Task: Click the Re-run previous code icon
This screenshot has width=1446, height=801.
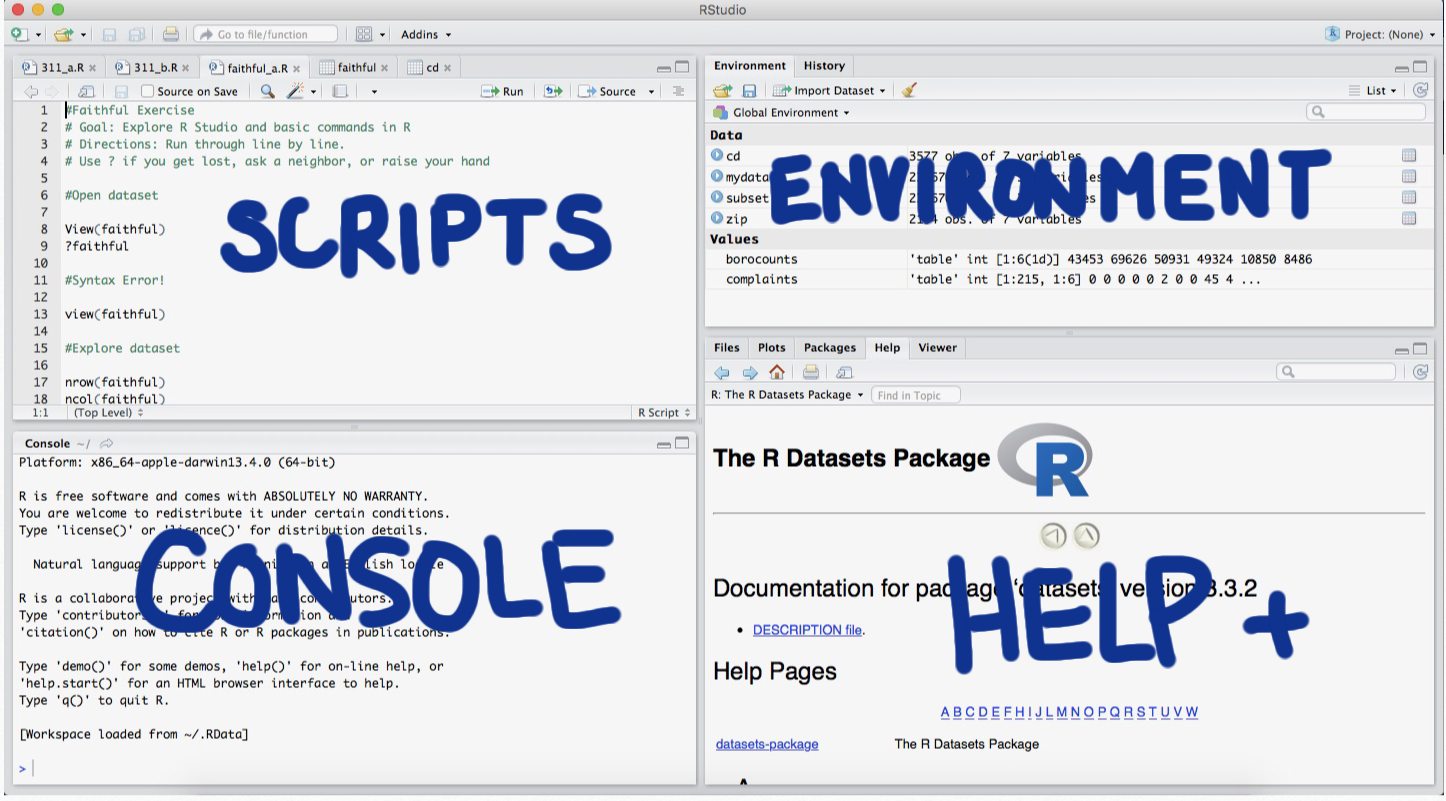Action: click(553, 91)
